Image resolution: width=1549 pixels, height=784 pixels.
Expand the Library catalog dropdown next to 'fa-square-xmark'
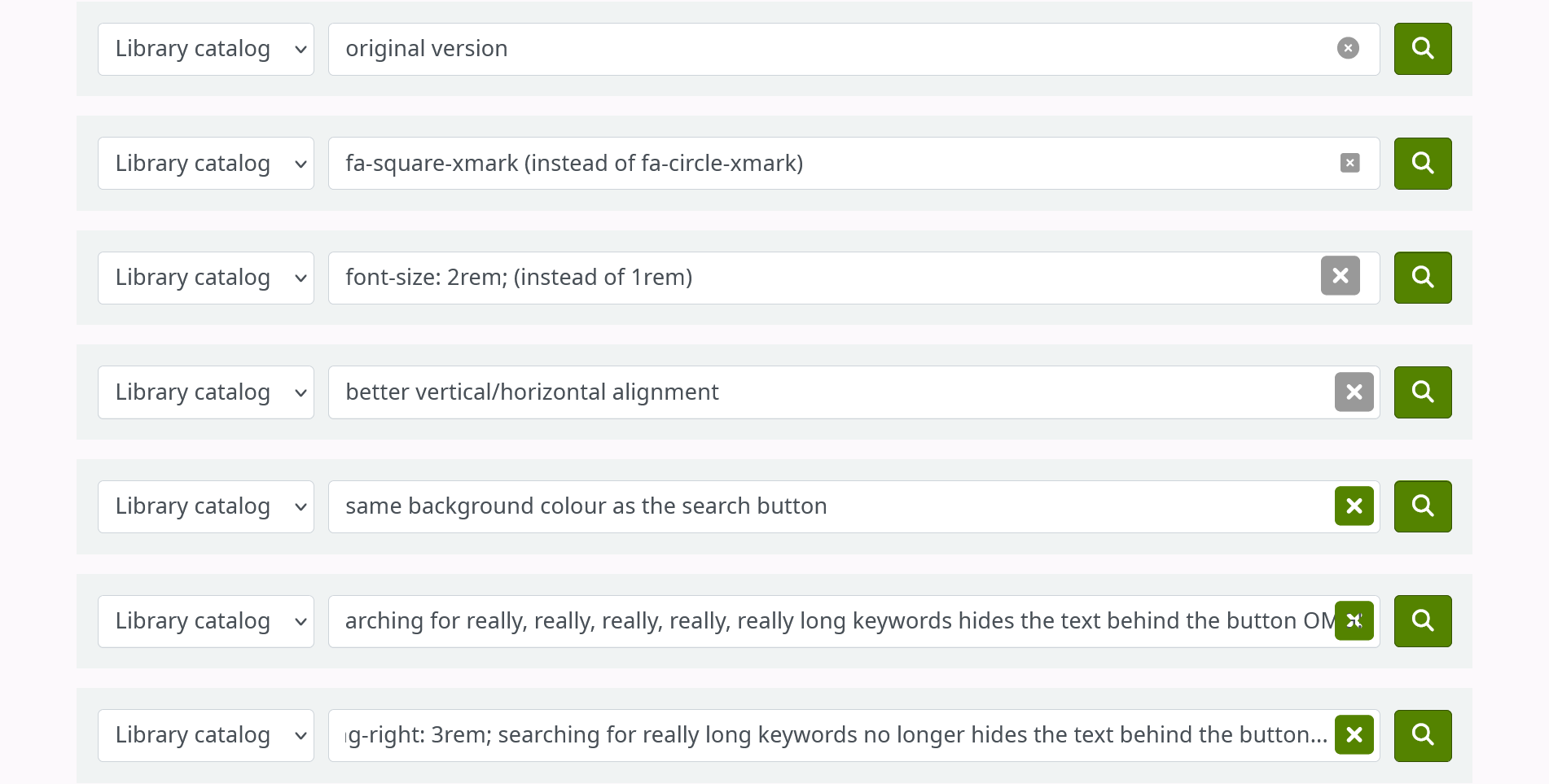click(205, 164)
